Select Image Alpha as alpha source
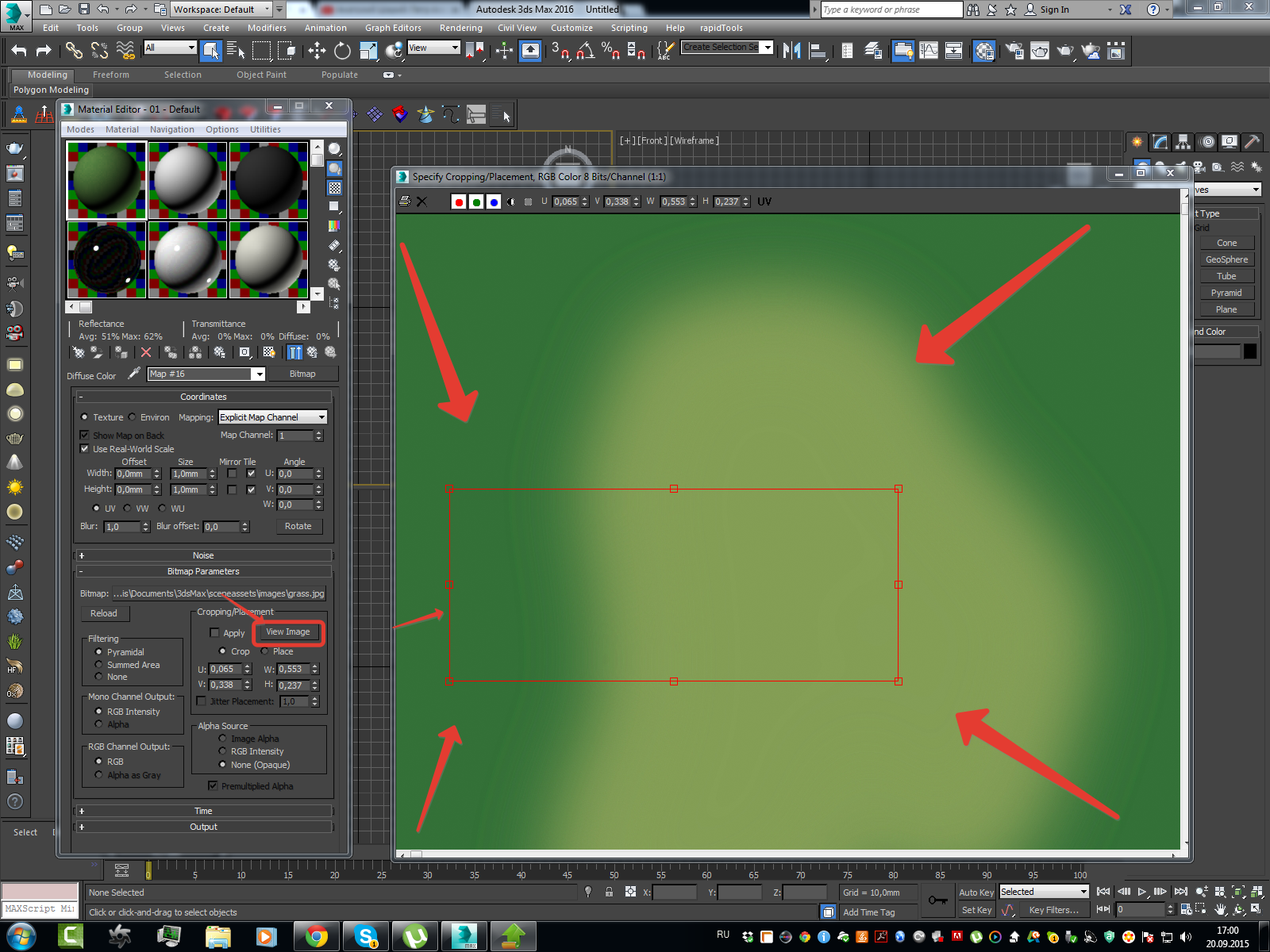This screenshot has width=1270, height=952. (223, 739)
